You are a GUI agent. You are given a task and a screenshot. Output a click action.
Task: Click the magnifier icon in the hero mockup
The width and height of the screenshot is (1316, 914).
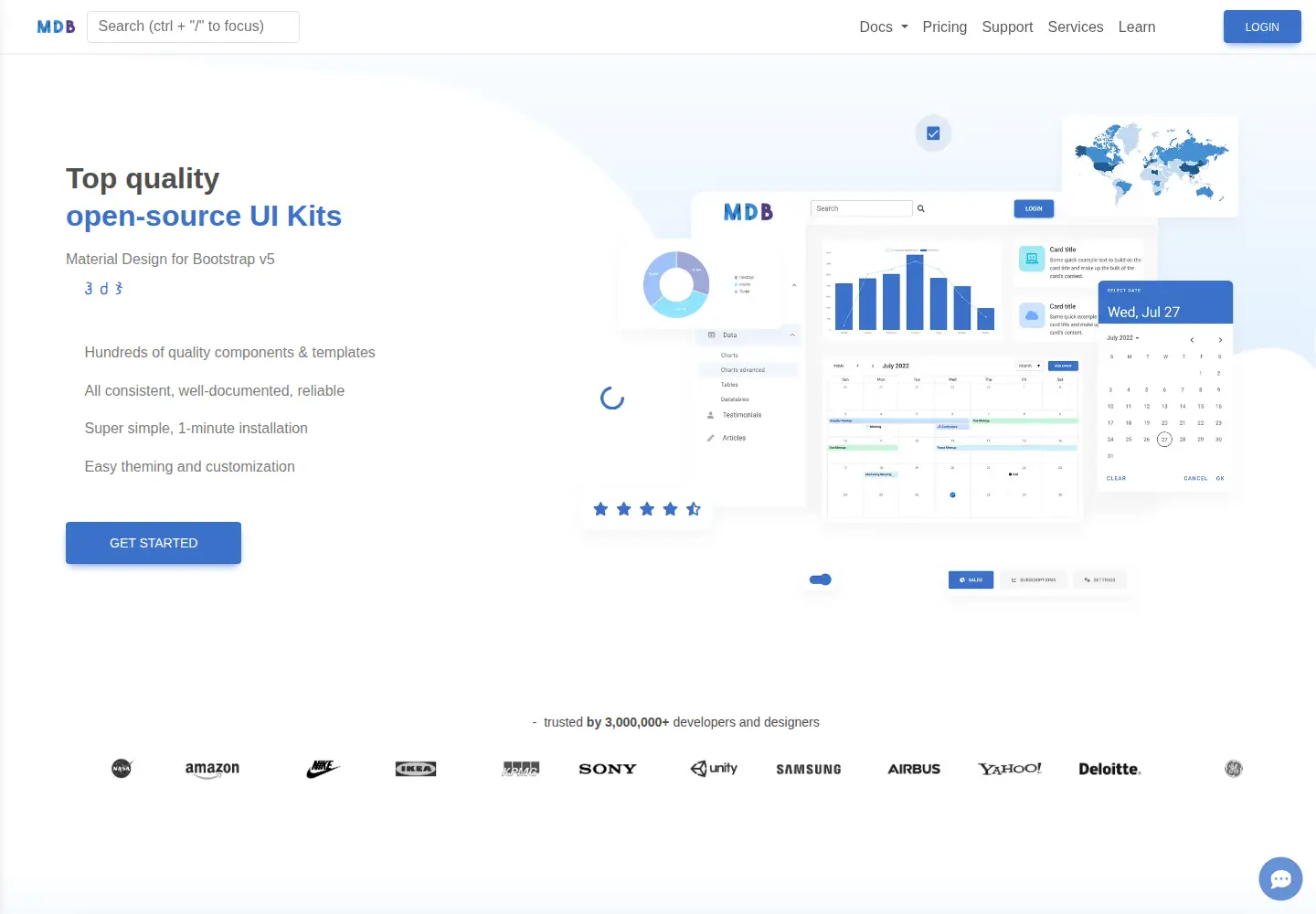point(921,208)
